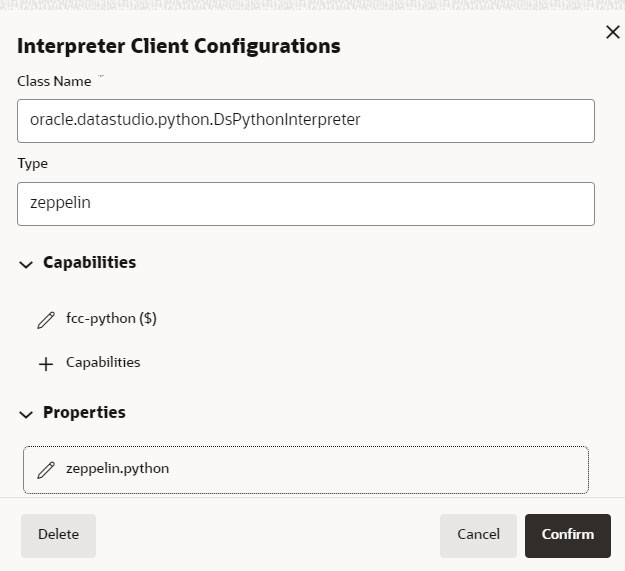Open the fcc-python ($) capability entry
This screenshot has width=625, height=571.
click(111, 319)
